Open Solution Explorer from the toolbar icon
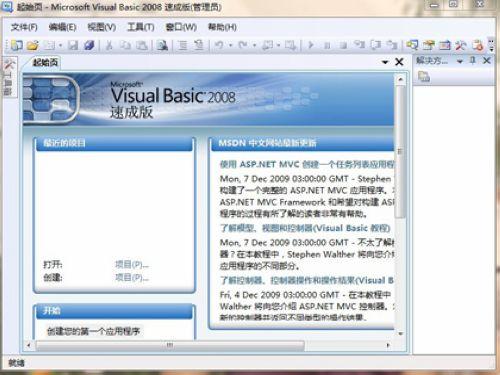This screenshot has height=375, width=500. (x=412, y=45)
